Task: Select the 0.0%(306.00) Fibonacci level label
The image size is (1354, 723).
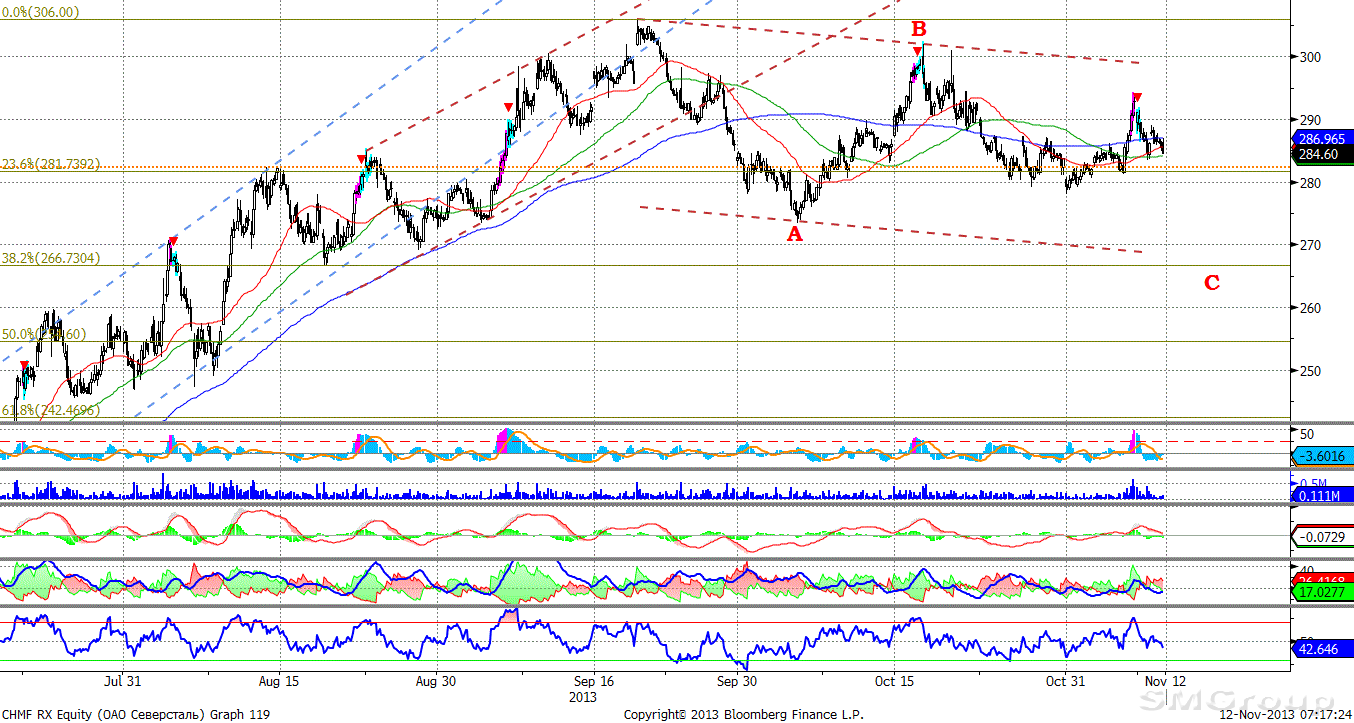Action: tap(40, 13)
